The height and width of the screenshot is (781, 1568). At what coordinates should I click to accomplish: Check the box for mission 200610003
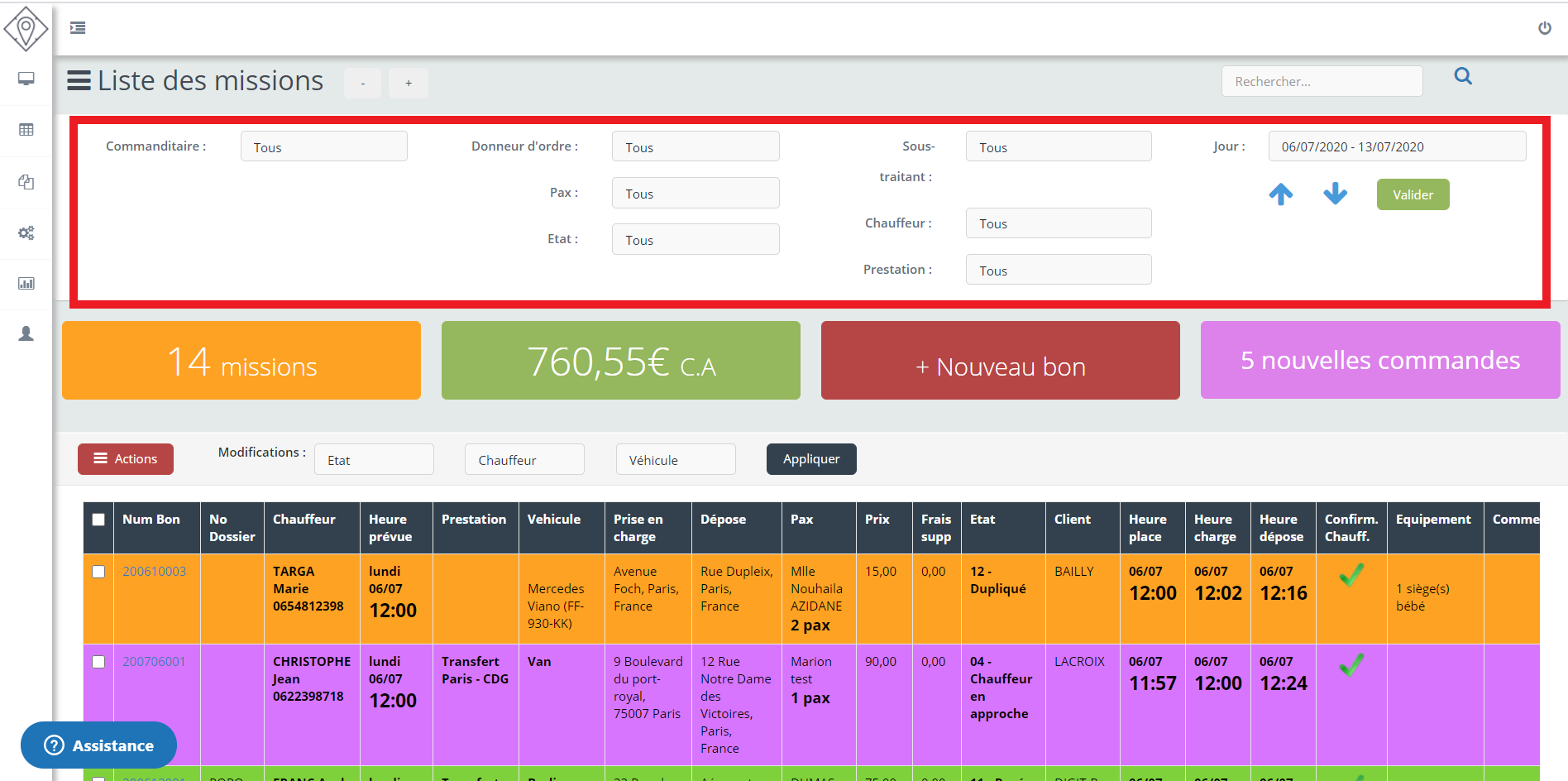tap(98, 572)
